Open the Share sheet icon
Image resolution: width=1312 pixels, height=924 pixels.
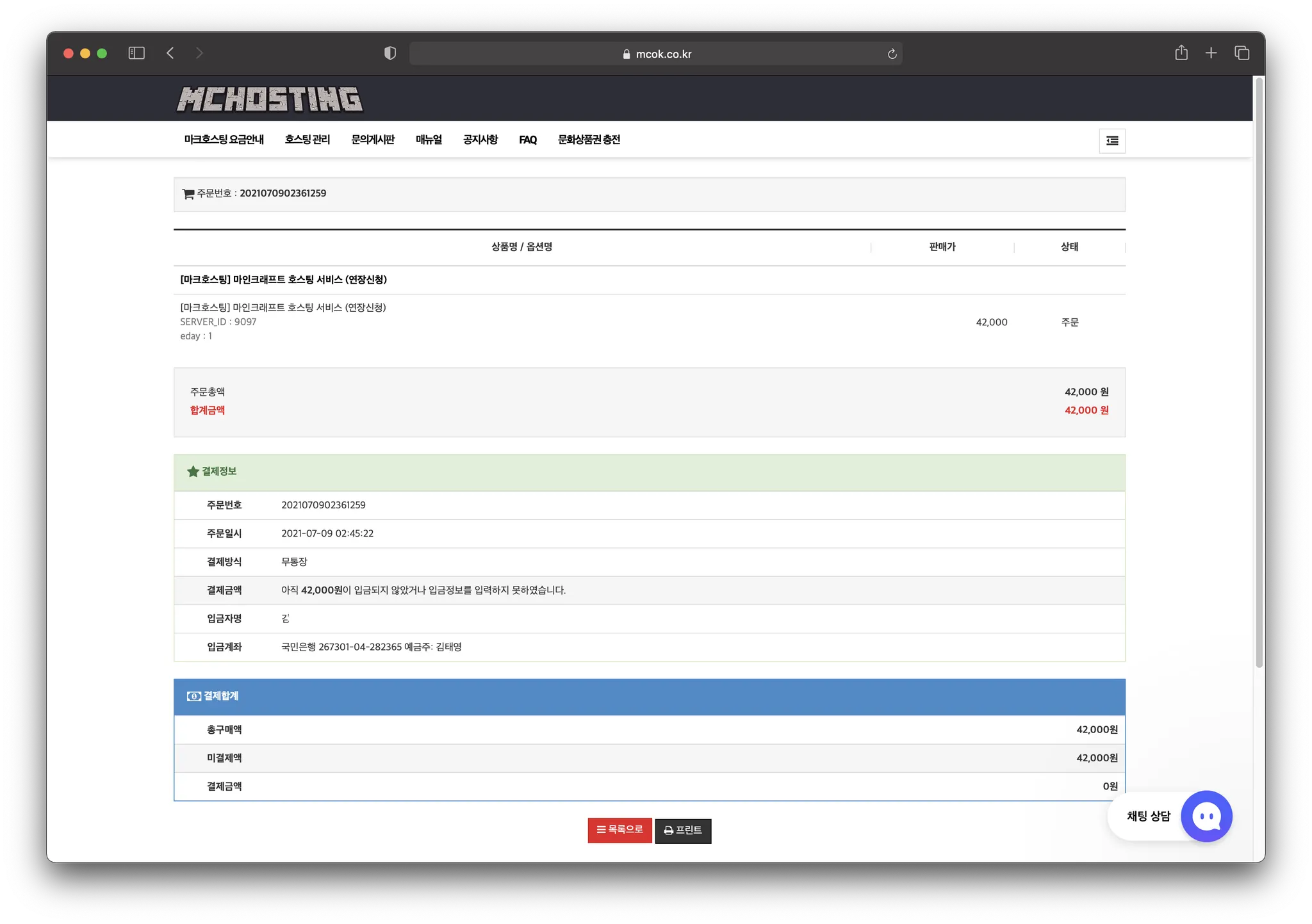(1181, 53)
